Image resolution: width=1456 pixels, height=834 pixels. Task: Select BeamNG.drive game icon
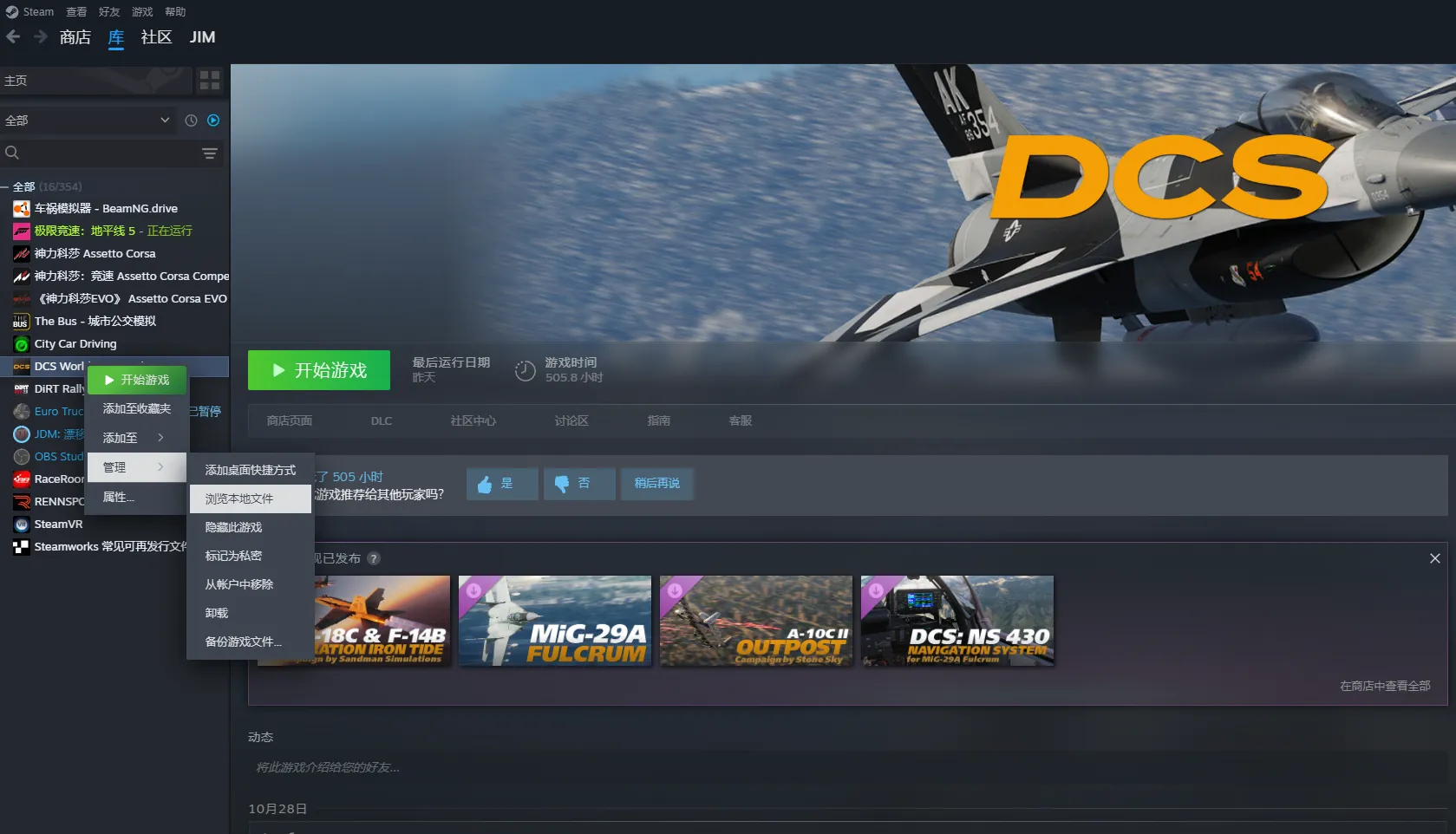(x=22, y=208)
